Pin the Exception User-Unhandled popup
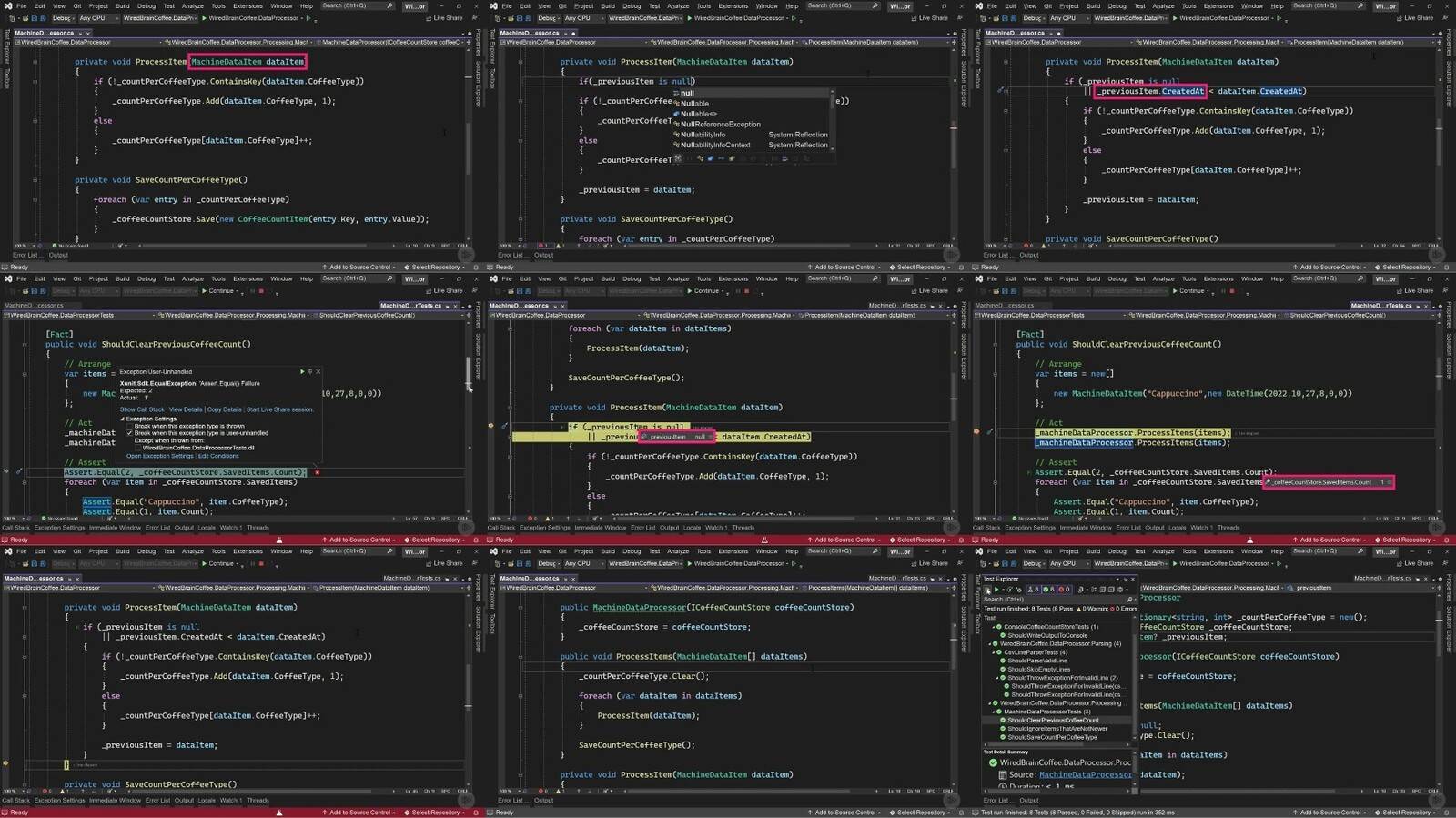 [310, 371]
